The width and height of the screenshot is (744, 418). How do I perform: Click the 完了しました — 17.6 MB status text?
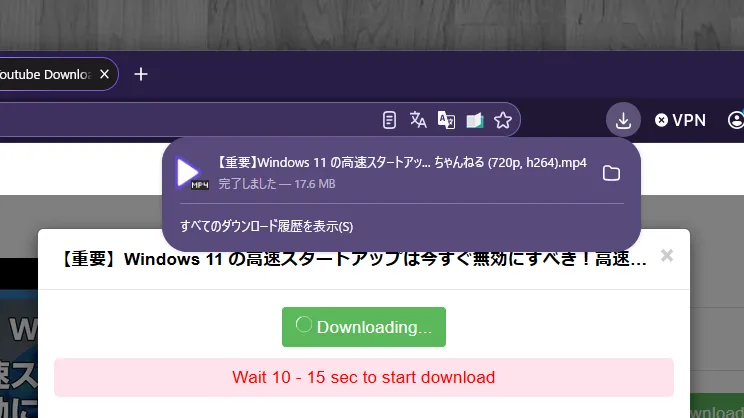[277, 184]
